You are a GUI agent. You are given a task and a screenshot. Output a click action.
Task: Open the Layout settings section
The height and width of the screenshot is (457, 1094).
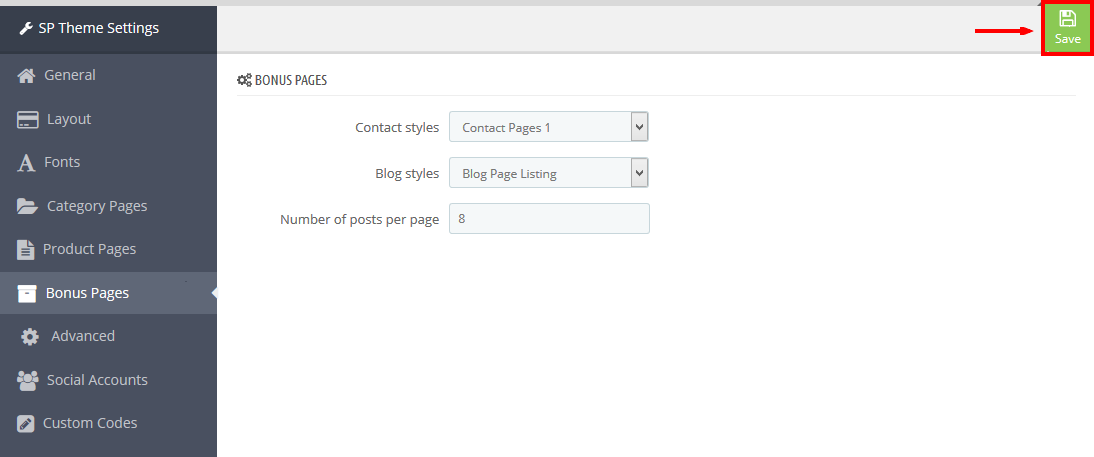tap(108, 119)
